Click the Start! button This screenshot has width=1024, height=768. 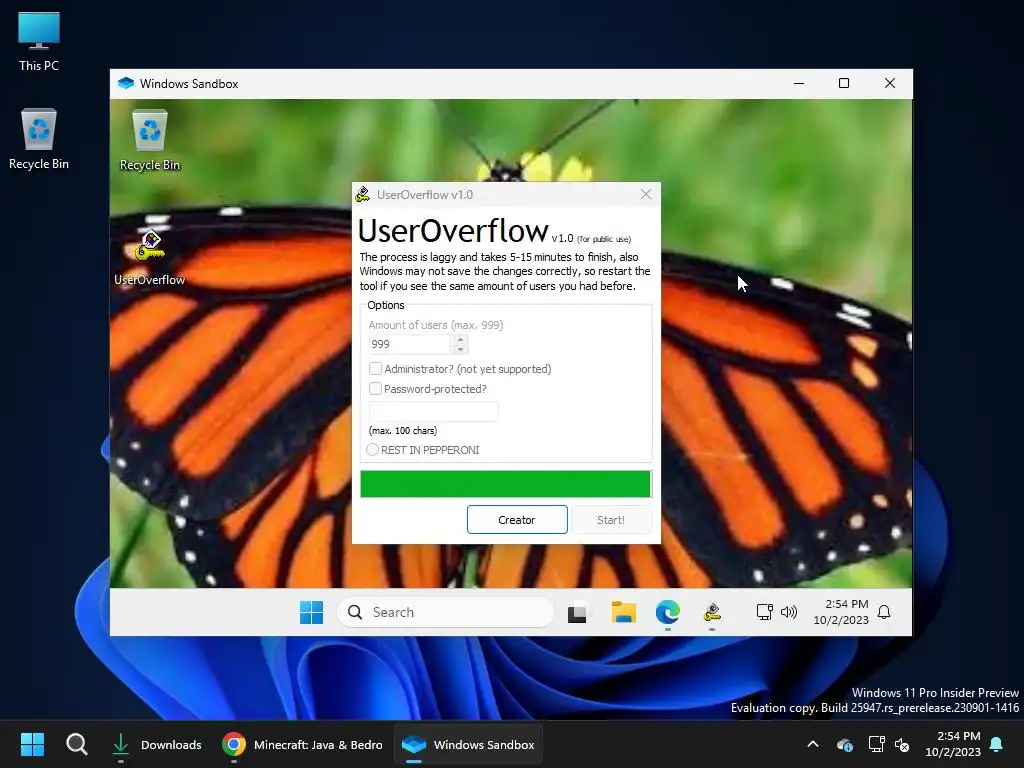pos(611,520)
